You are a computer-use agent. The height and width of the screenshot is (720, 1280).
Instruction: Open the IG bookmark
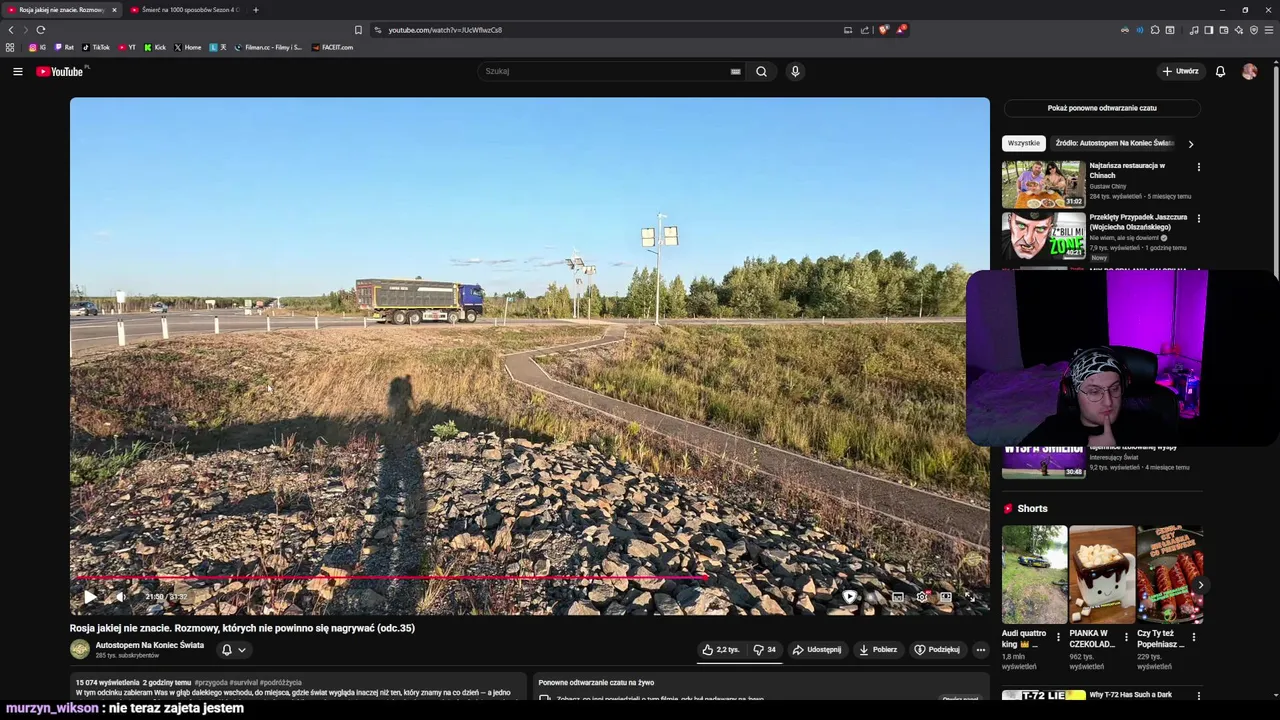tap(37, 47)
